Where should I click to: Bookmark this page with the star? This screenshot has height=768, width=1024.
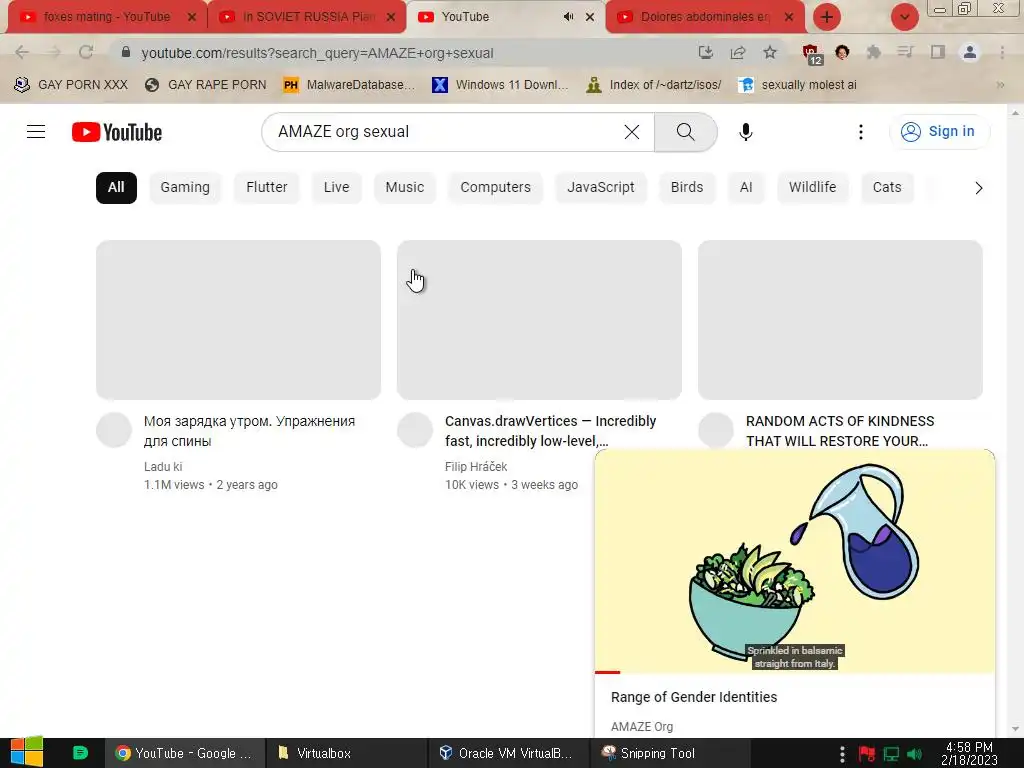coord(770,52)
